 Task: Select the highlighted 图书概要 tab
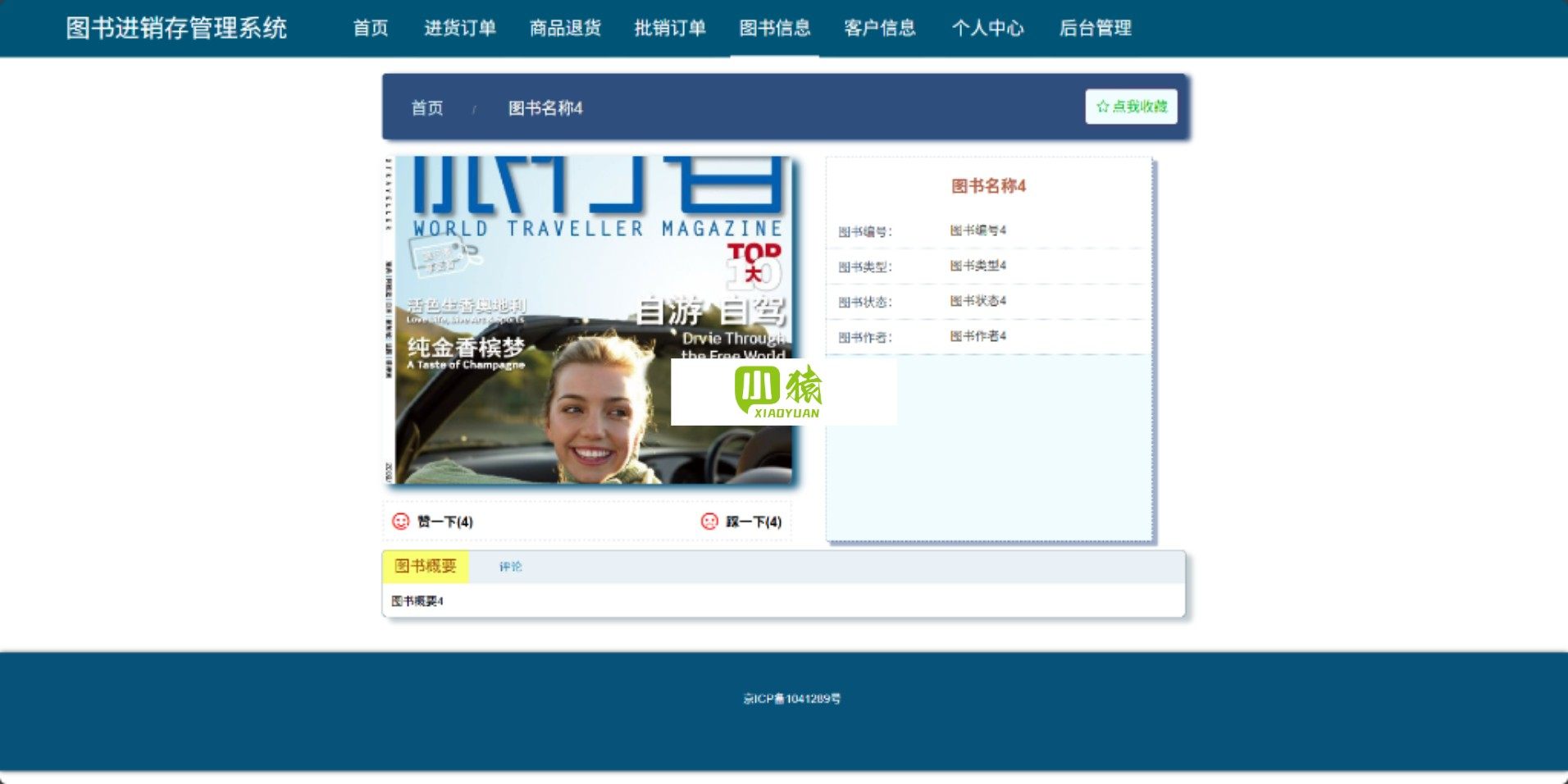click(x=425, y=567)
